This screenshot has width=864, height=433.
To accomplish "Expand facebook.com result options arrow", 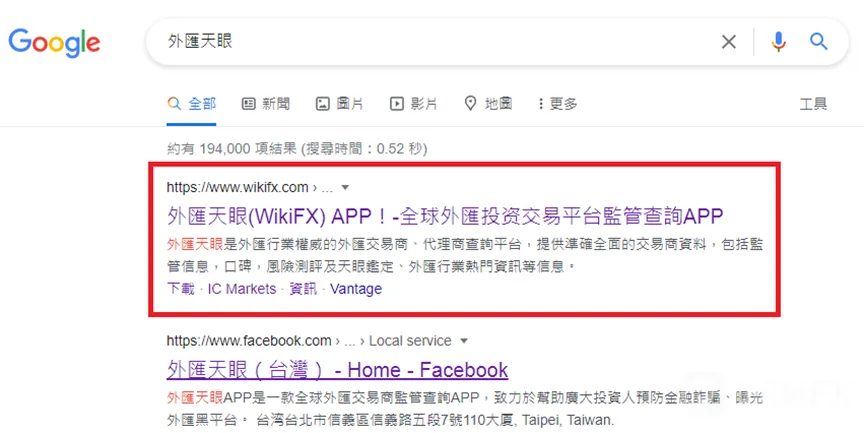I will [x=464, y=341].
